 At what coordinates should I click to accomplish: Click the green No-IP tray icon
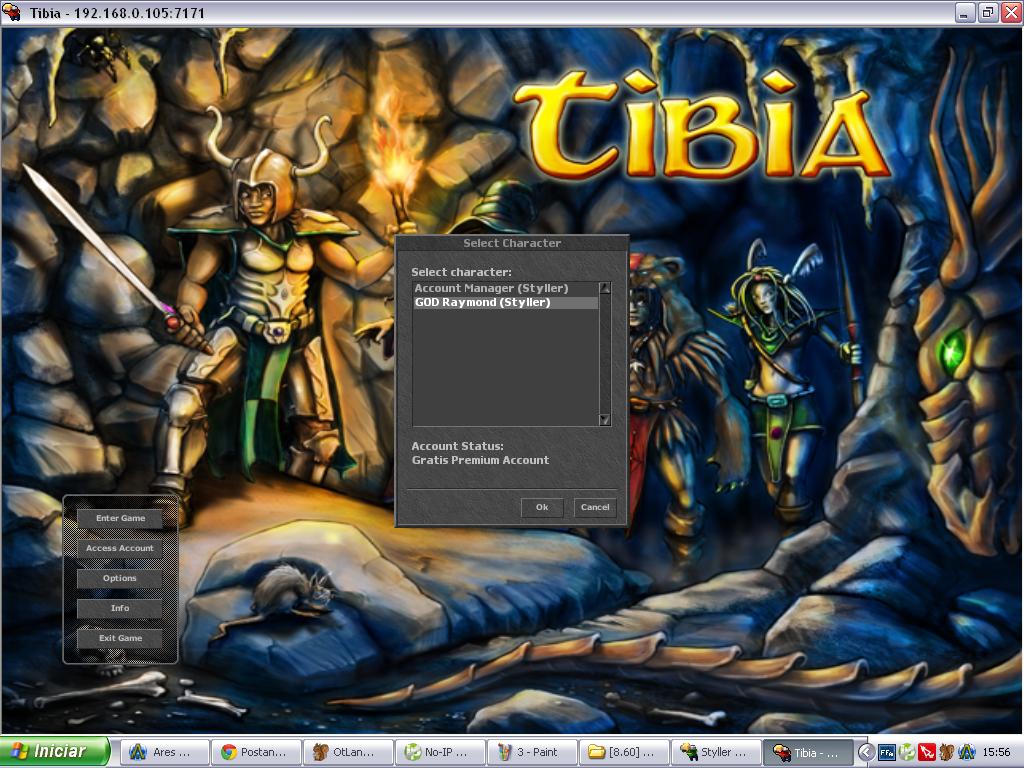[907, 752]
